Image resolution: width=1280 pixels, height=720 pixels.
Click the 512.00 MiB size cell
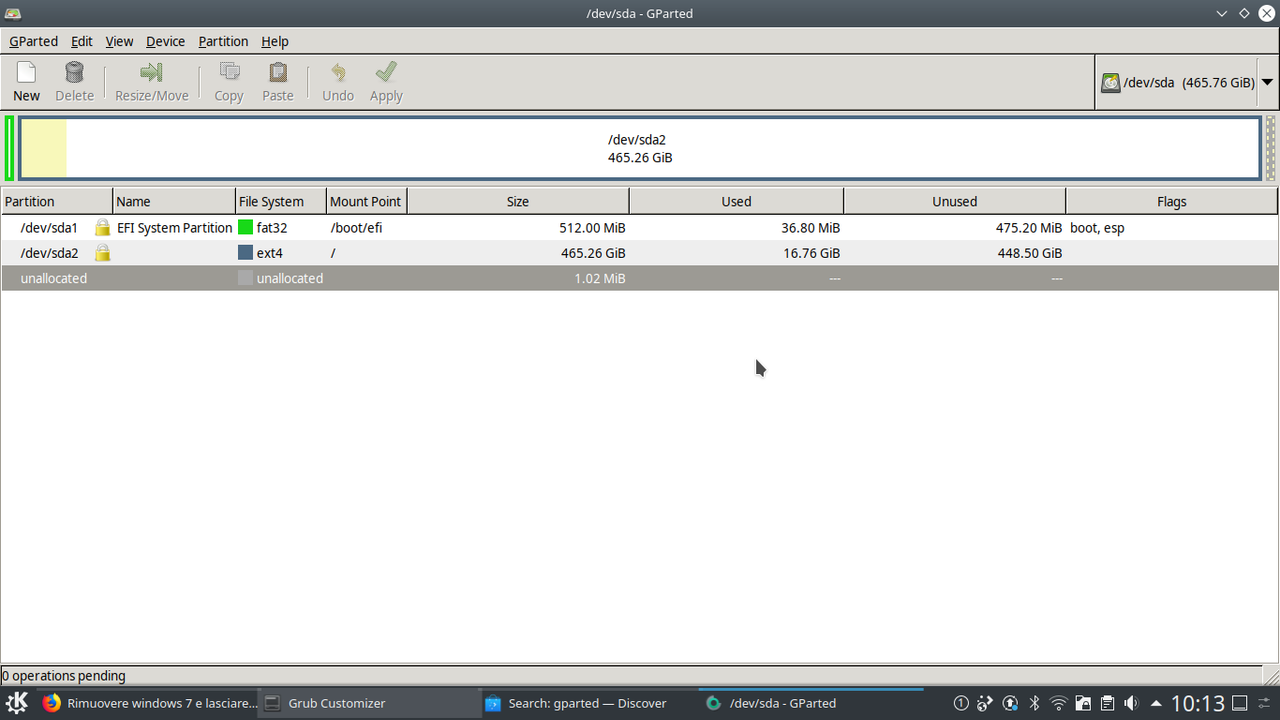point(592,228)
